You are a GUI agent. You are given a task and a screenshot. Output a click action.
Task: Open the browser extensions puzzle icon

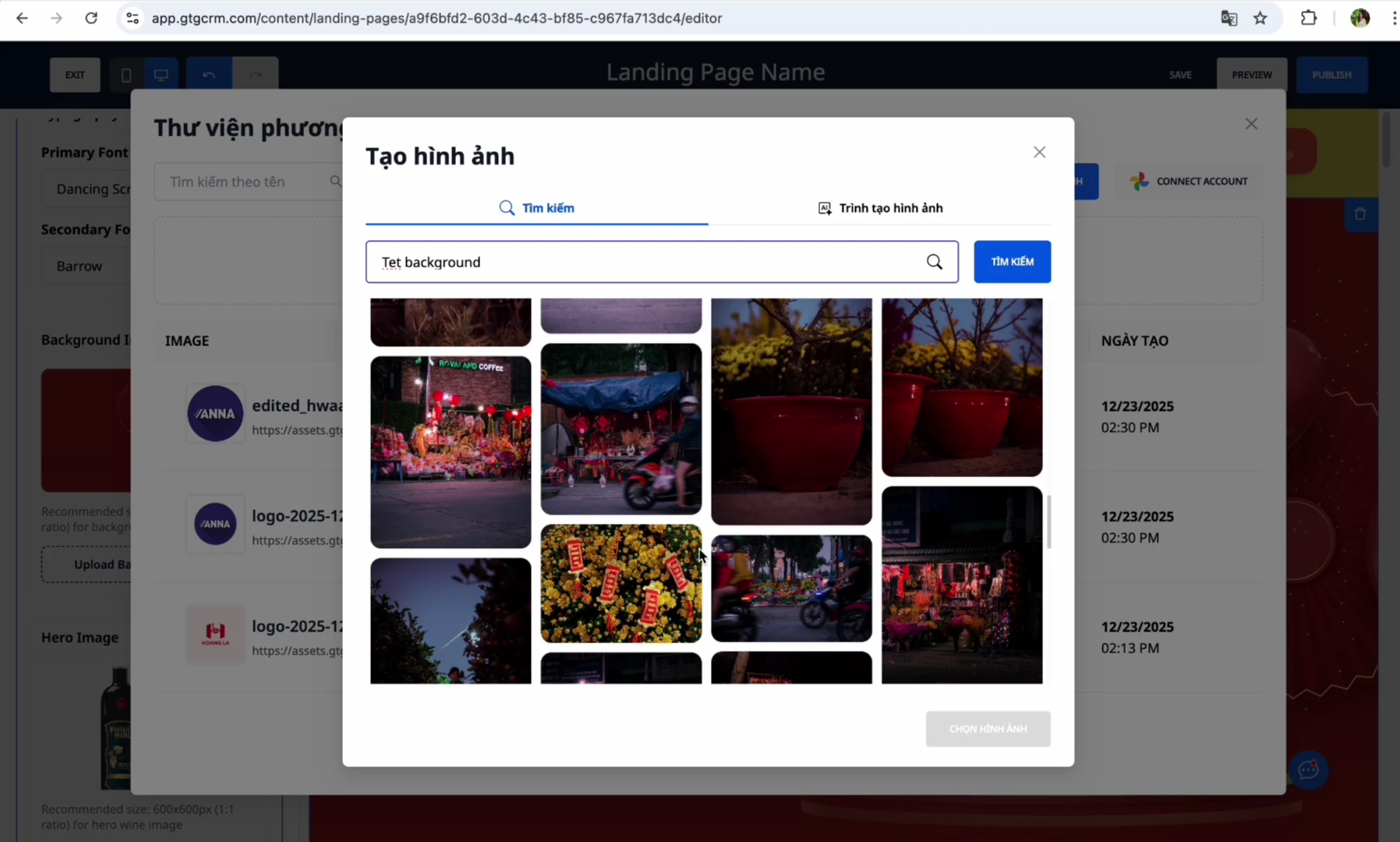1309,18
